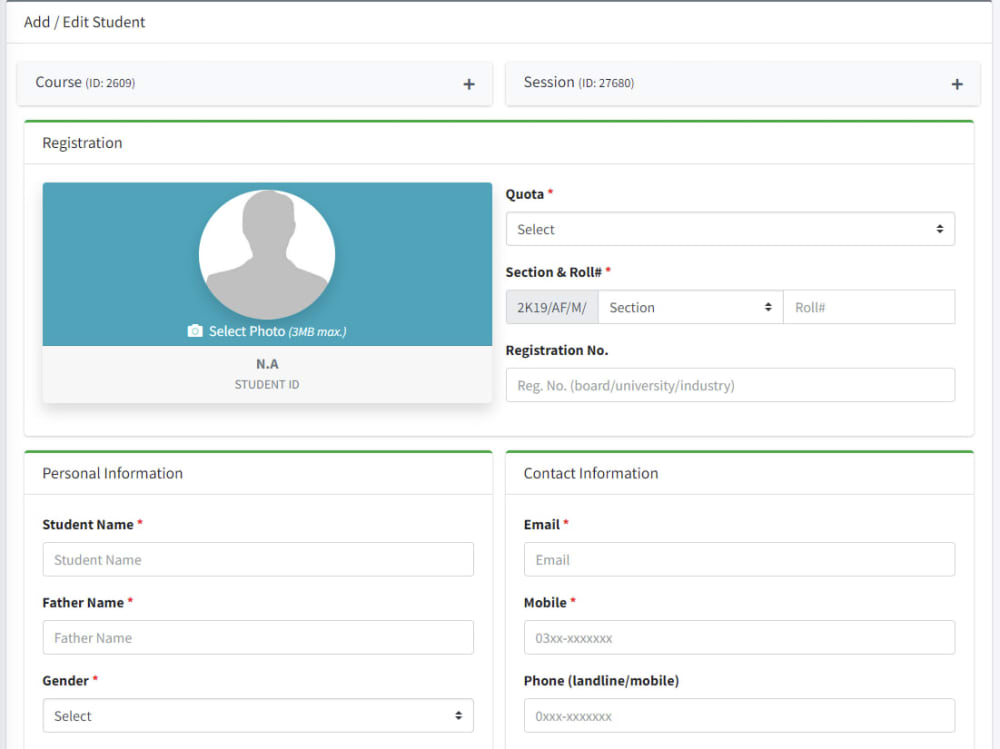
Task: Expand the Course panel plus icon
Action: click(x=469, y=84)
